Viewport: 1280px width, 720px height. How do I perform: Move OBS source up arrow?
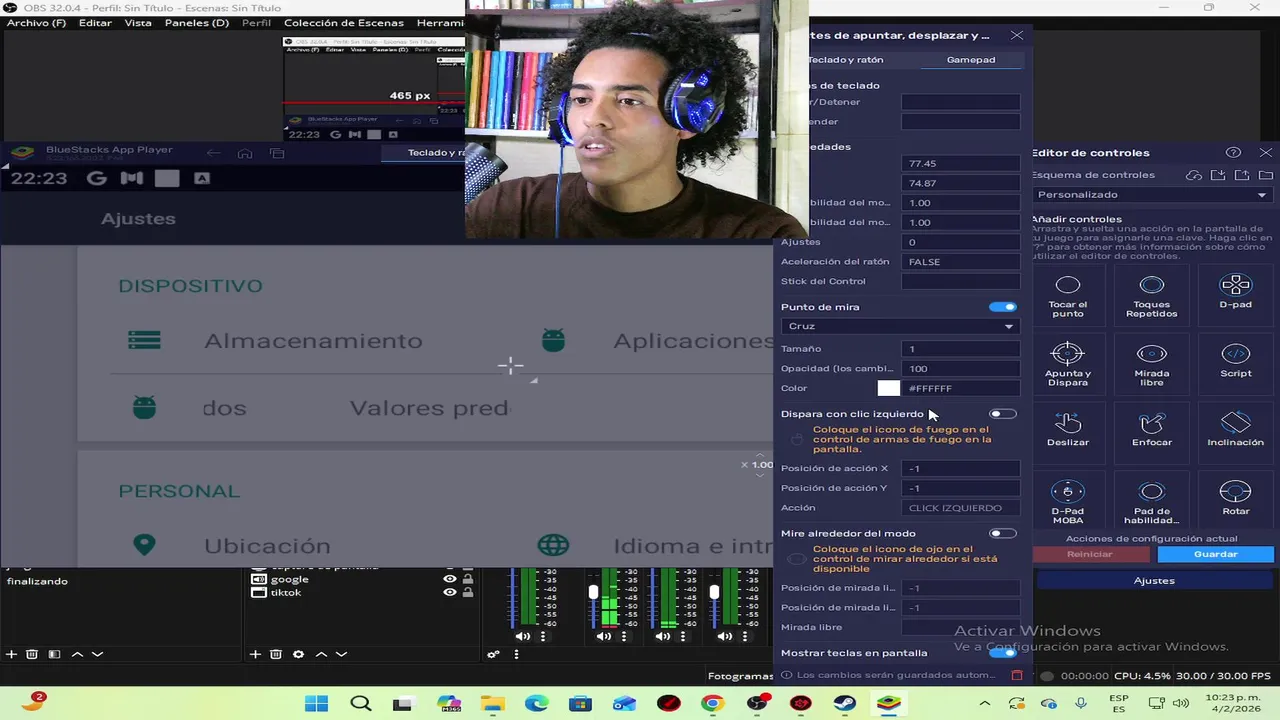coord(321,654)
